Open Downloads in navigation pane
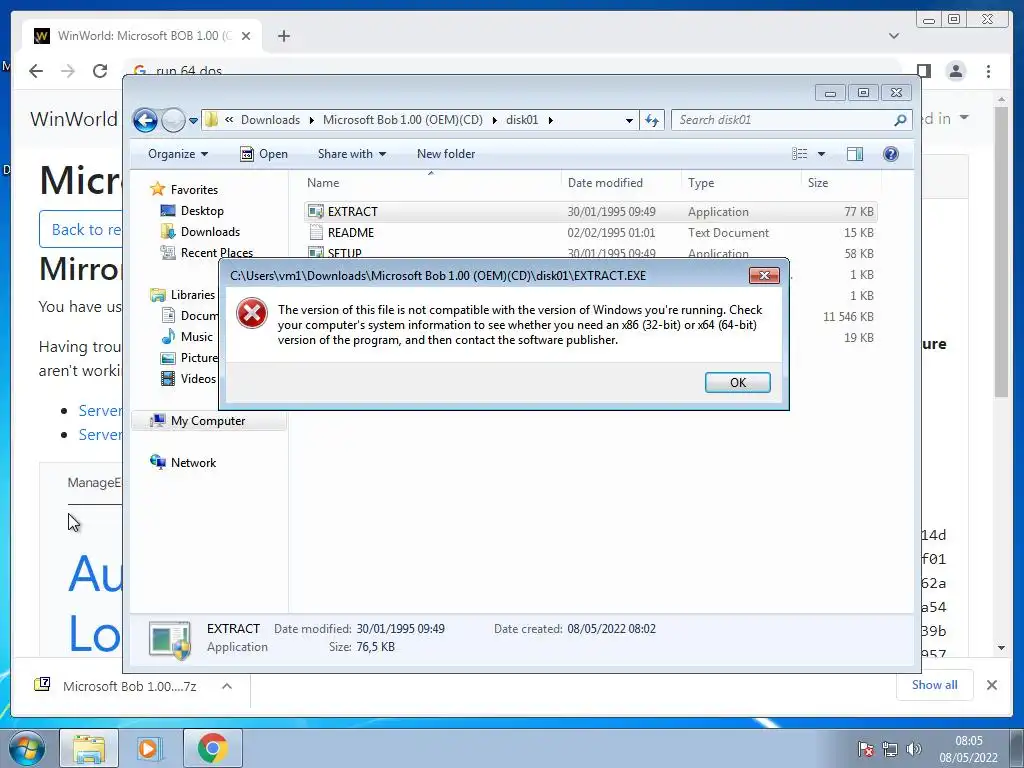 210,232
